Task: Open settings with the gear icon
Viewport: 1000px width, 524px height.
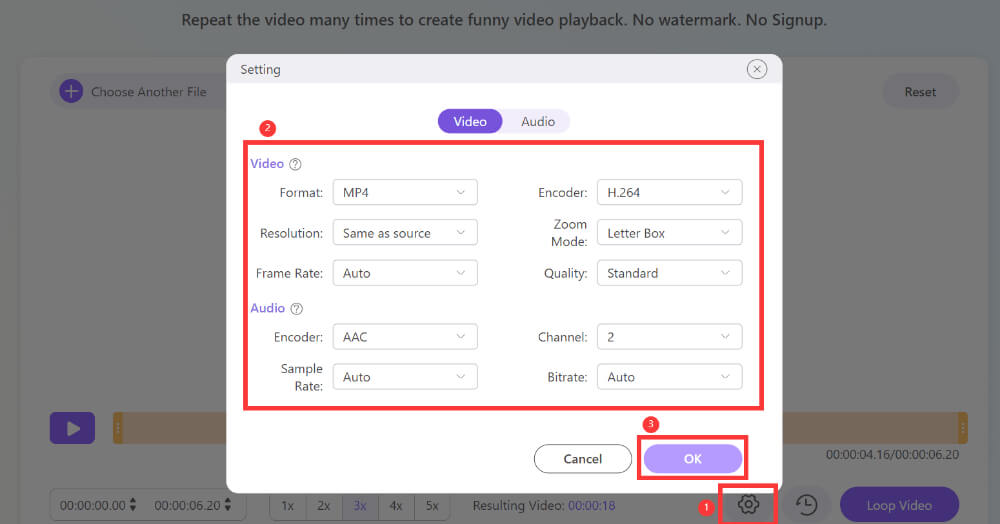Action: (748, 505)
